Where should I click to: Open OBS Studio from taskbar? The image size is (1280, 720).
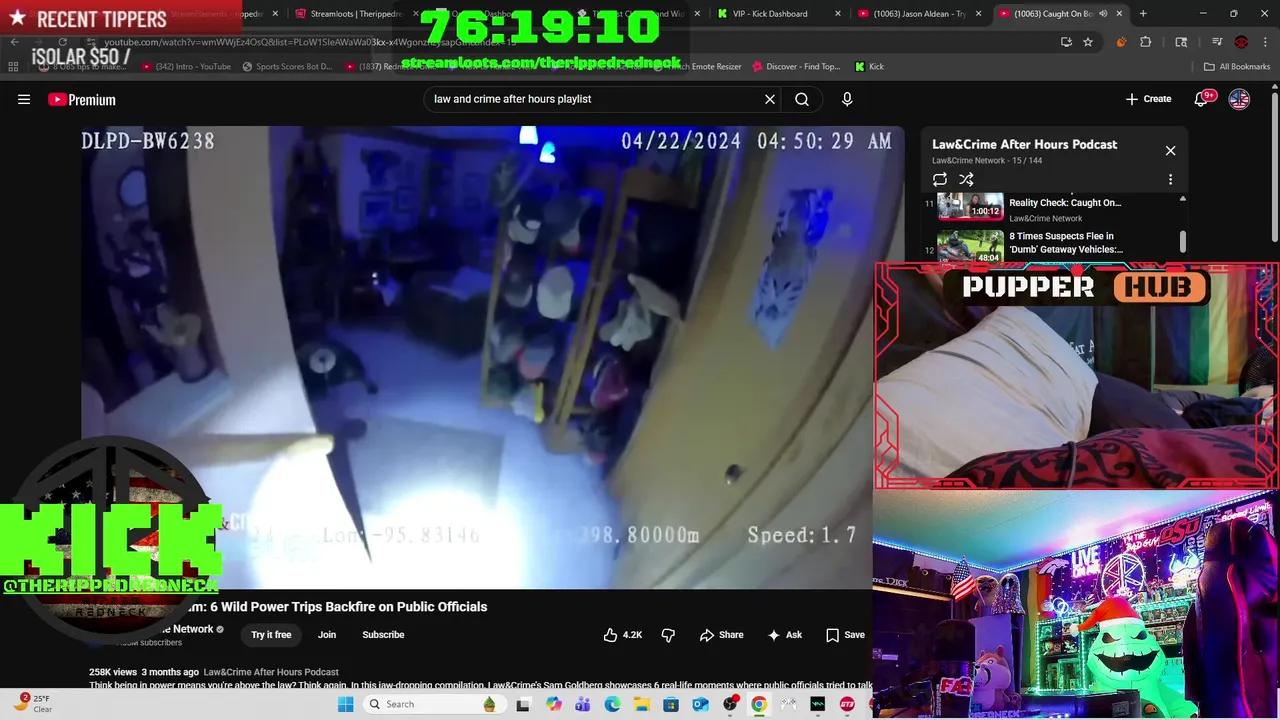pyautogui.click(x=730, y=704)
